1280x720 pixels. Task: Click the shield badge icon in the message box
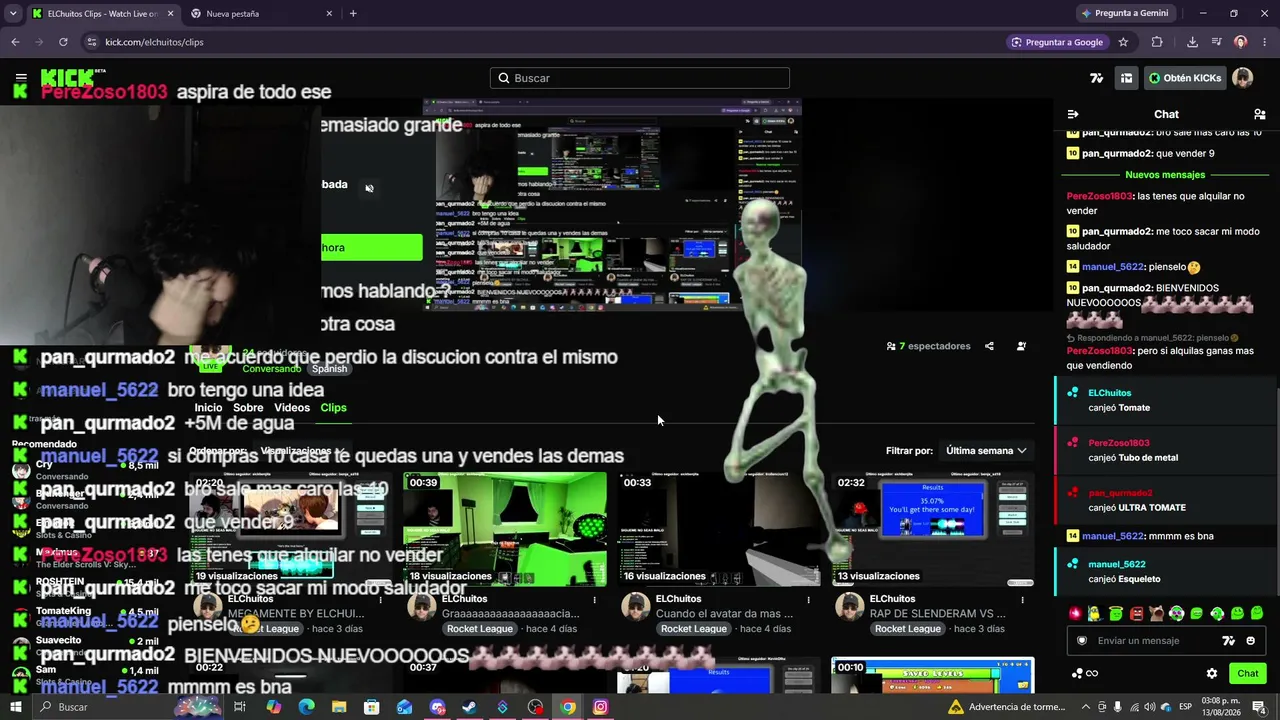(x=1081, y=641)
